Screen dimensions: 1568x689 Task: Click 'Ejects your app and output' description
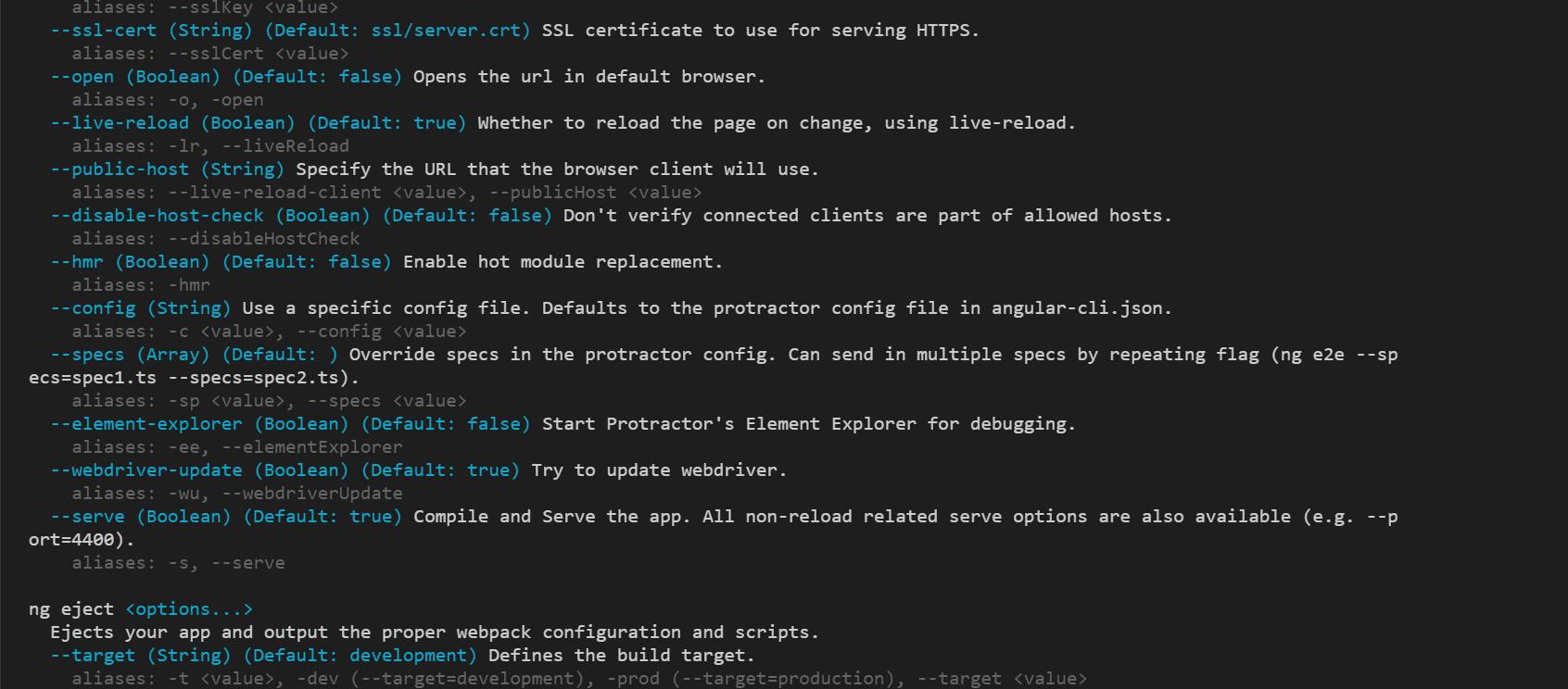[x=189, y=633]
